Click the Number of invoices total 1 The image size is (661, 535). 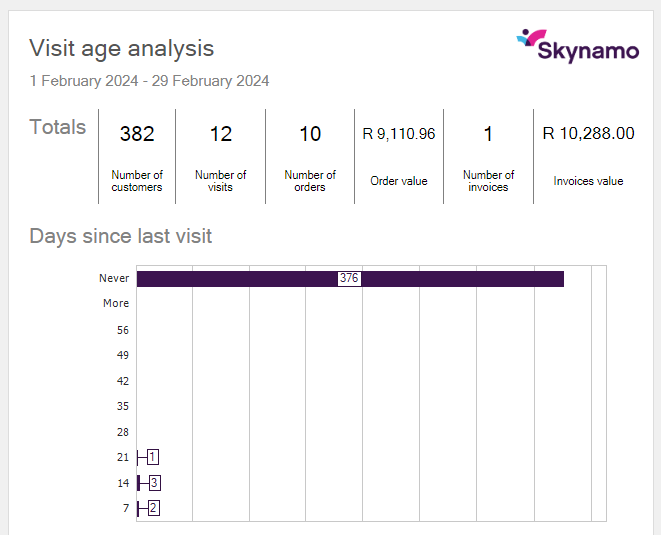click(x=488, y=134)
